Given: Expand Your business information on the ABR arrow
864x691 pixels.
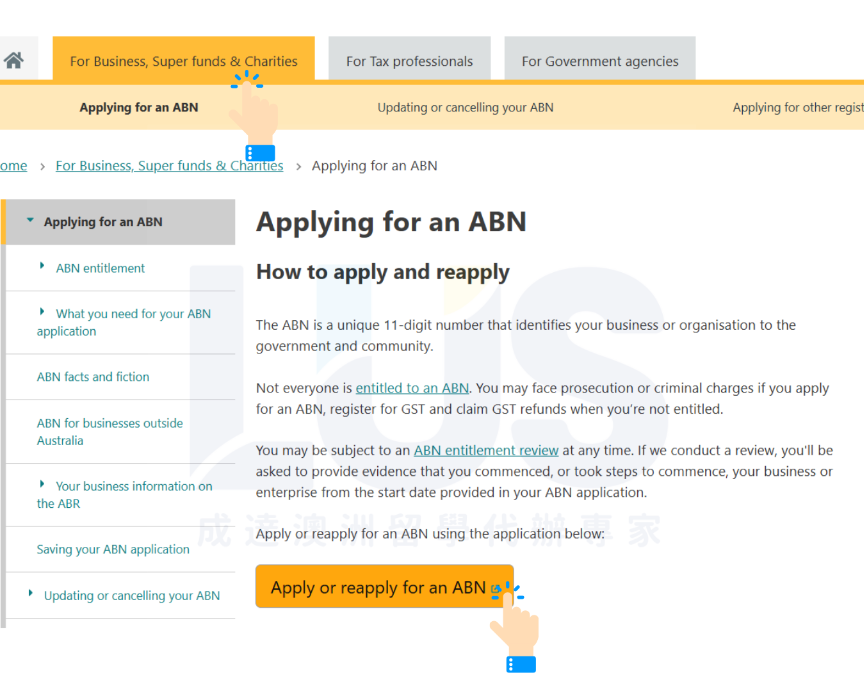Looking at the screenshot, I should [x=42, y=484].
